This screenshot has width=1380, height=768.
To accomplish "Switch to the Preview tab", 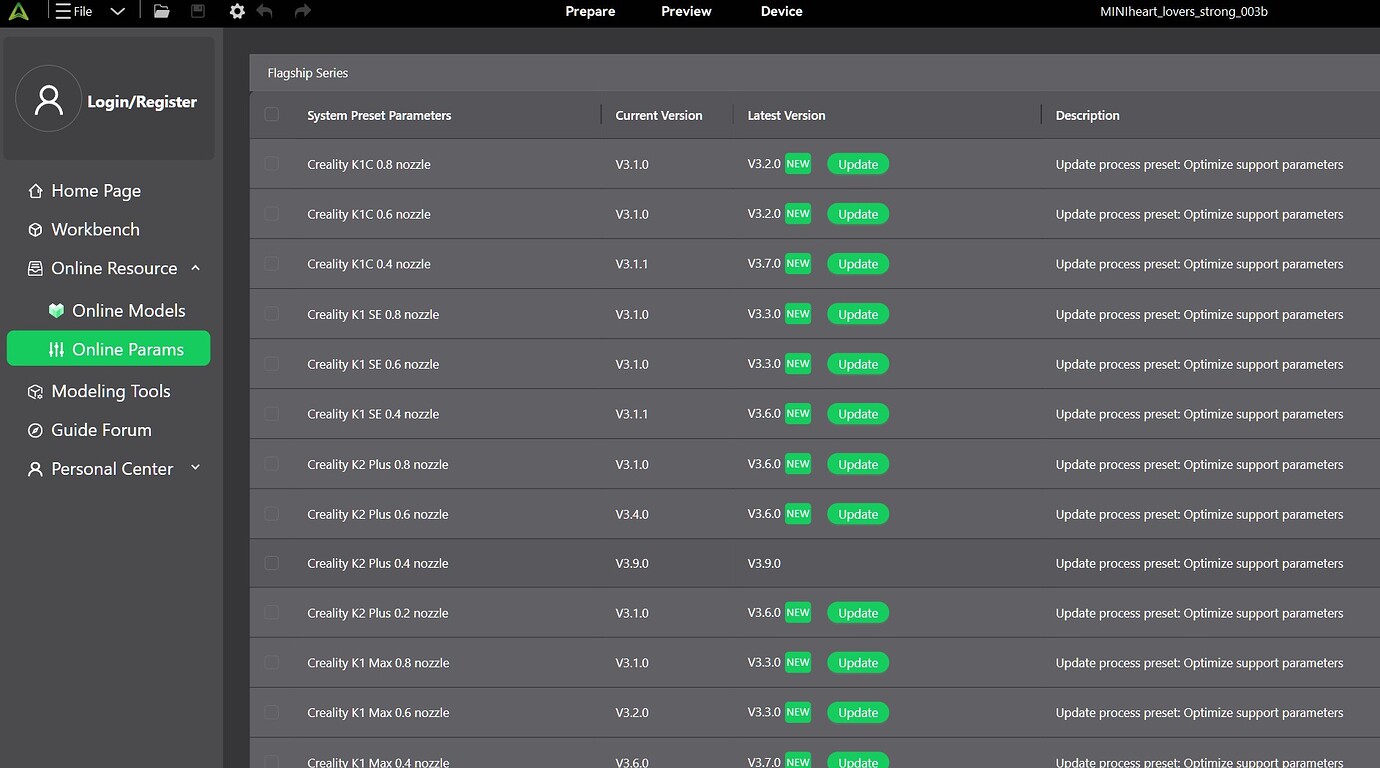I will (x=686, y=12).
